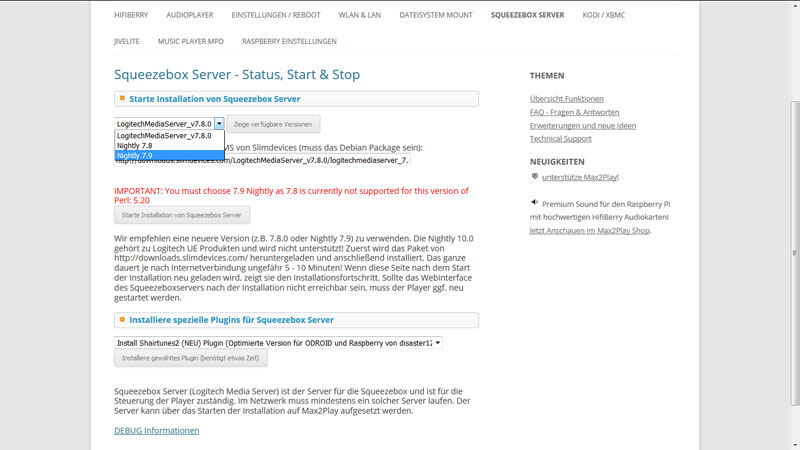The height and width of the screenshot is (450, 800).
Task: Select the highlighted Nightly 7.9 option
Action: pyautogui.click(x=169, y=156)
